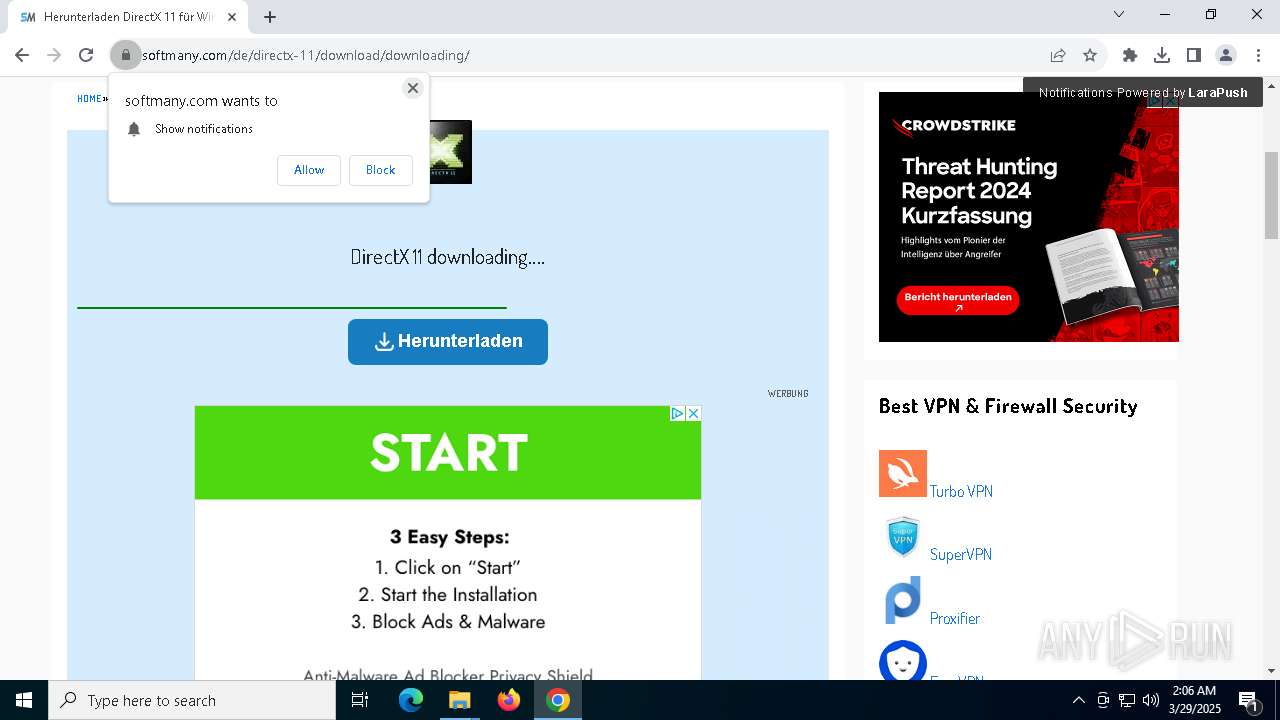Open site info lock icon
This screenshot has height=720, width=1280.
coord(125,55)
